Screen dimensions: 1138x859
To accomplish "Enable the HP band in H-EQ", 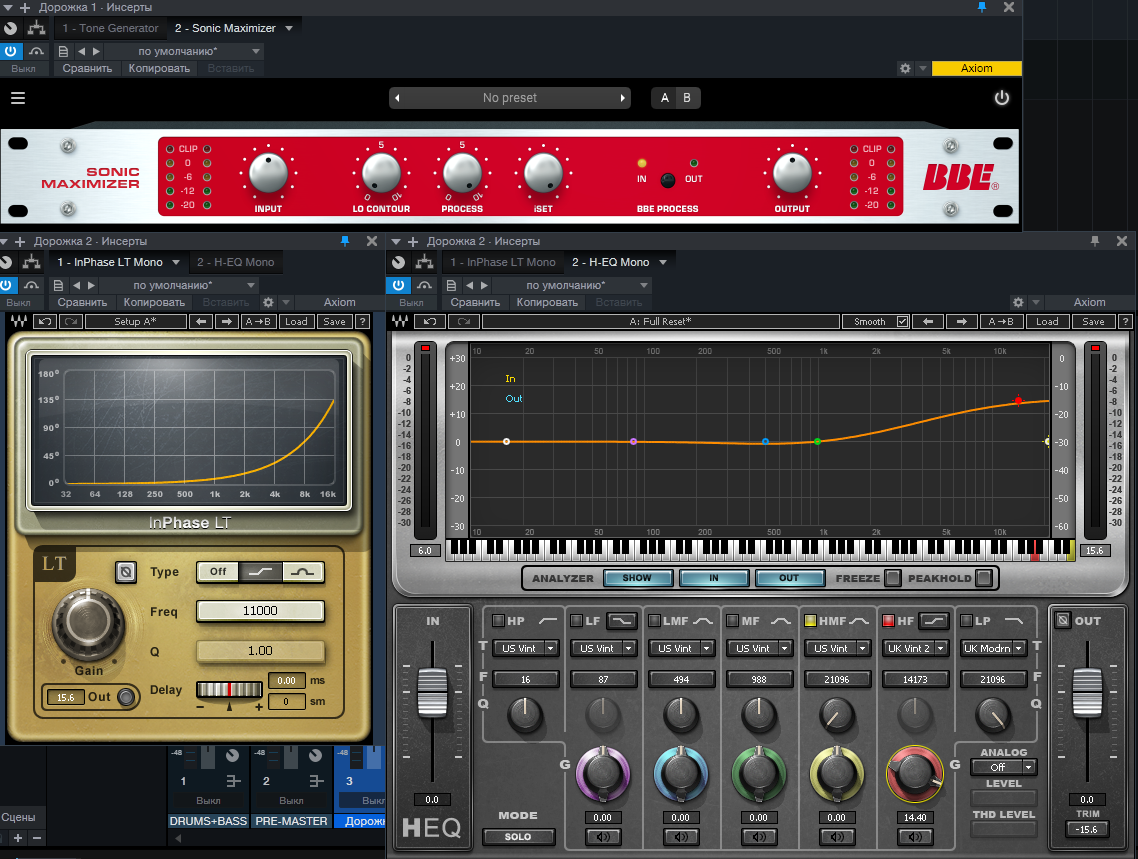I will (499, 620).
